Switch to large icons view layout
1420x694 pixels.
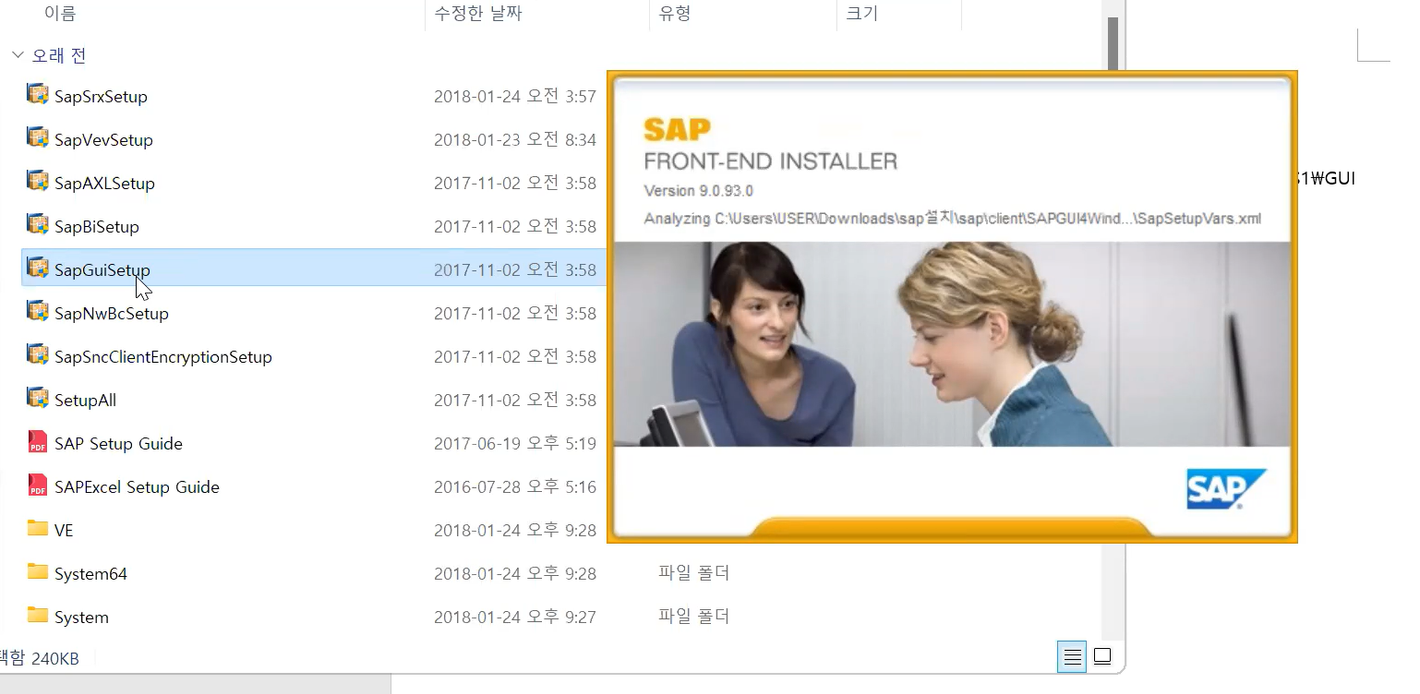1102,657
